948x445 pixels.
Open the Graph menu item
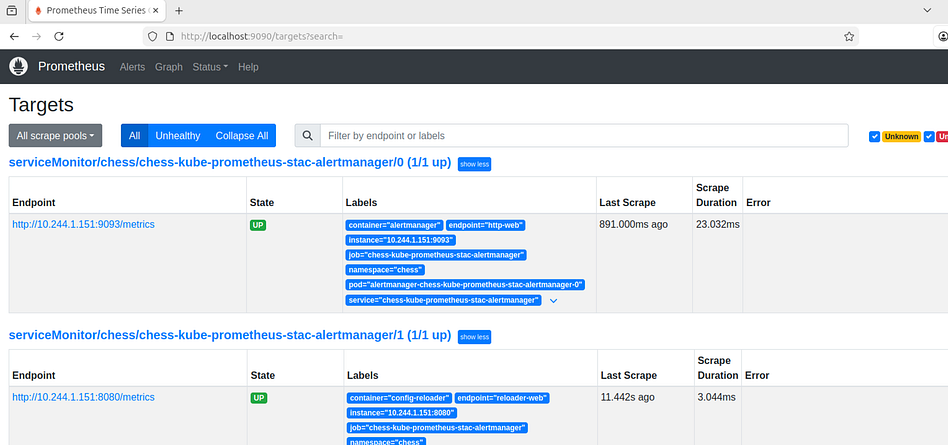point(169,67)
